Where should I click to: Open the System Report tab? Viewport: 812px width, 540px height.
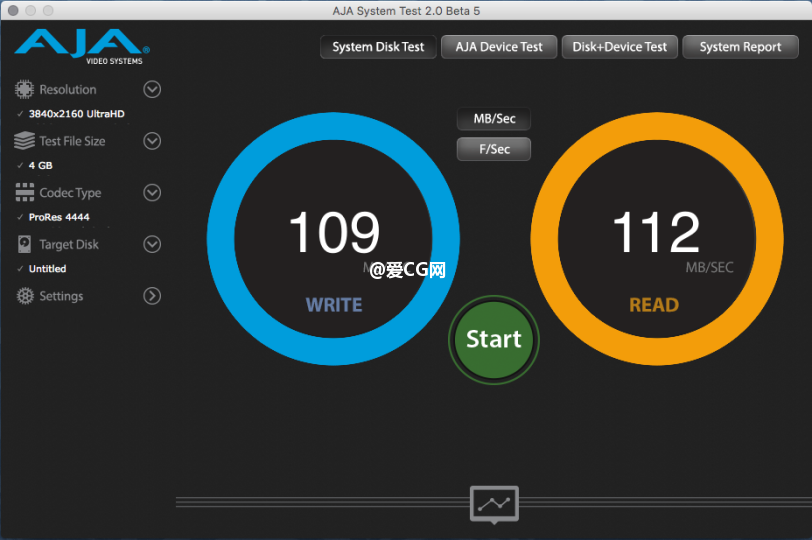[740, 47]
